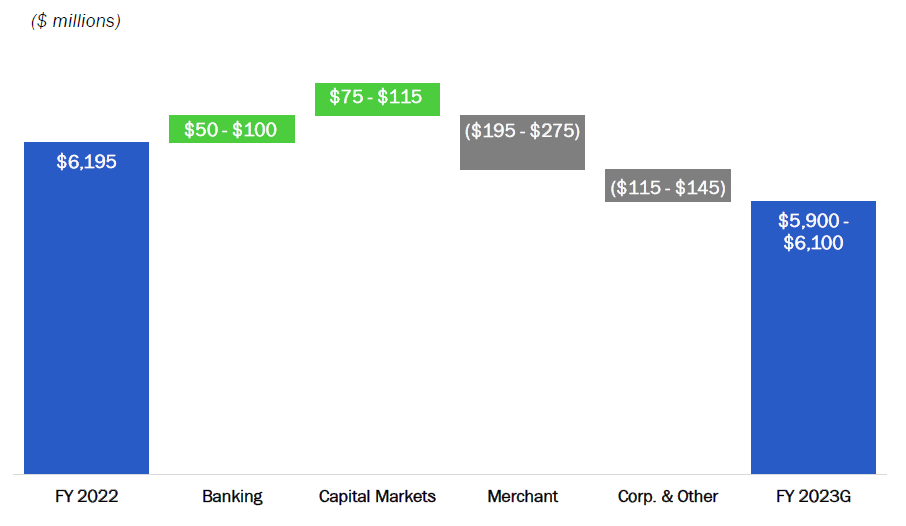Click the Capital Markets axis label
The height and width of the screenshot is (526, 906).
point(377,496)
